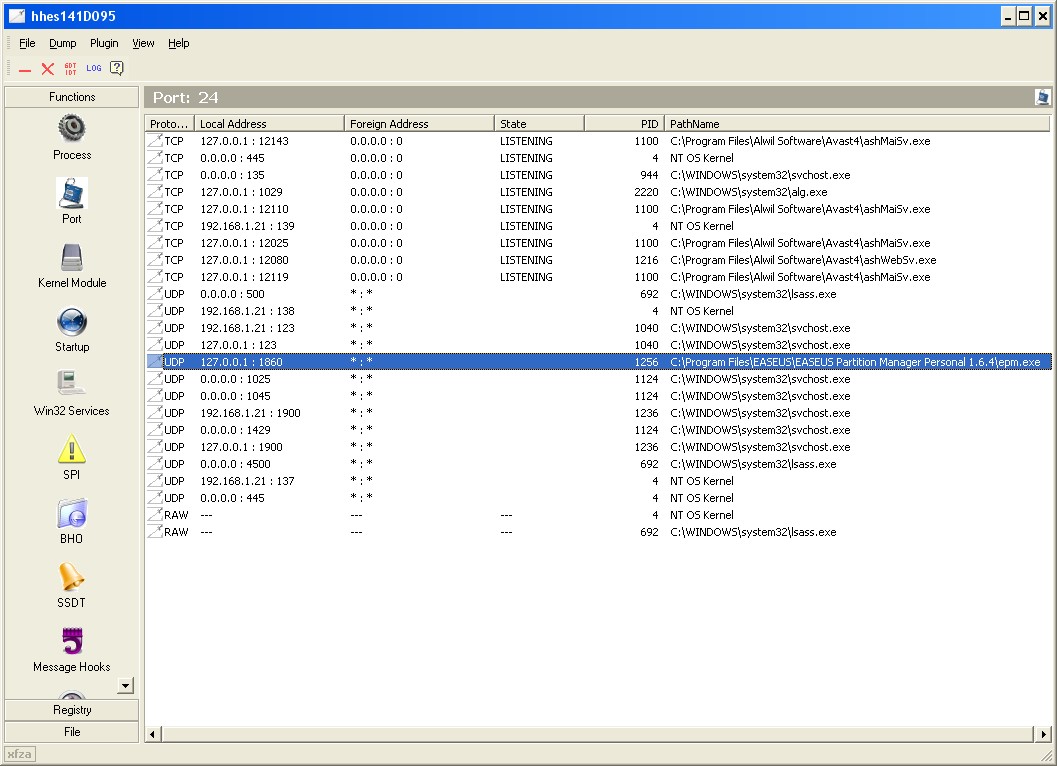Image resolution: width=1057 pixels, height=766 pixels.
Task: Click the icon at right of Port header
Action: point(1042,97)
